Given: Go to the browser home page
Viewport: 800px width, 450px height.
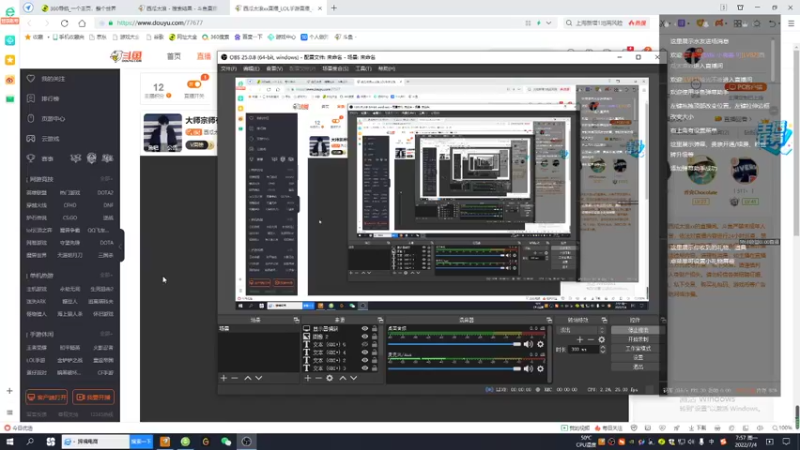Looking at the screenshot, I should pos(82,23).
